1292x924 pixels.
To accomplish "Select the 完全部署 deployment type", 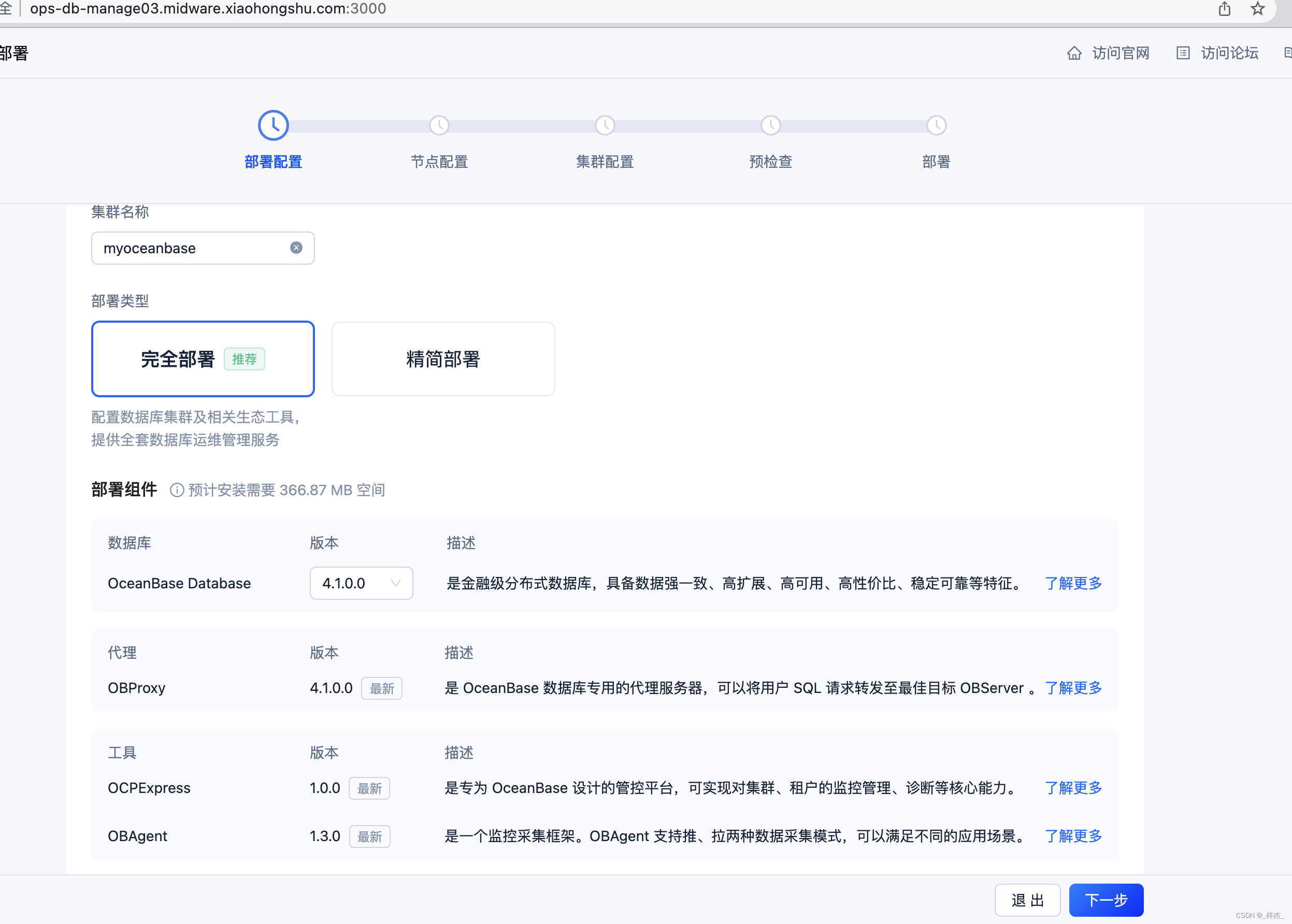I will point(203,359).
